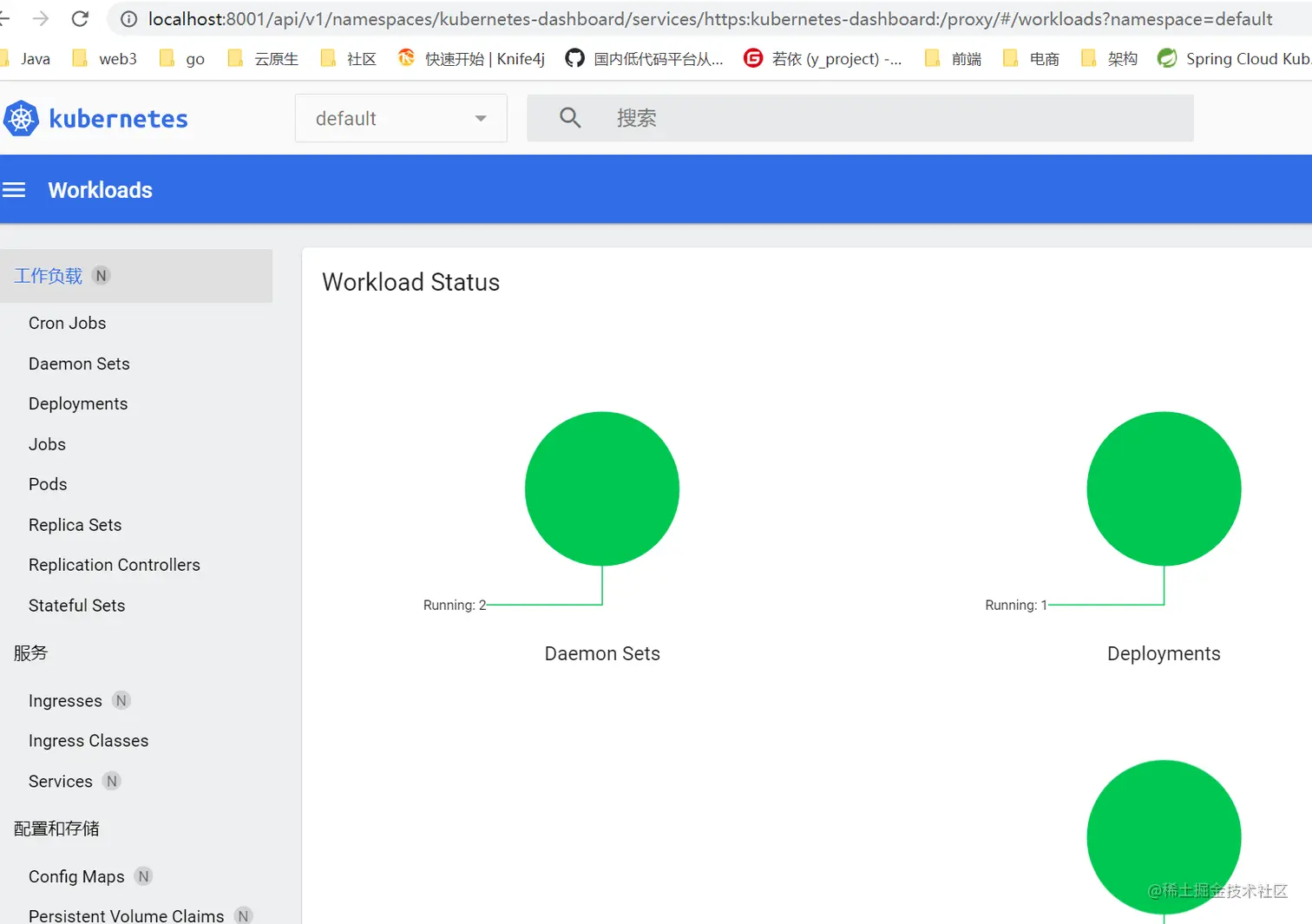This screenshot has height=924, width=1312.
Task: Open the 若依 (y_project) Gitee bookmark
Action: pyautogui.click(x=823, y=58)
